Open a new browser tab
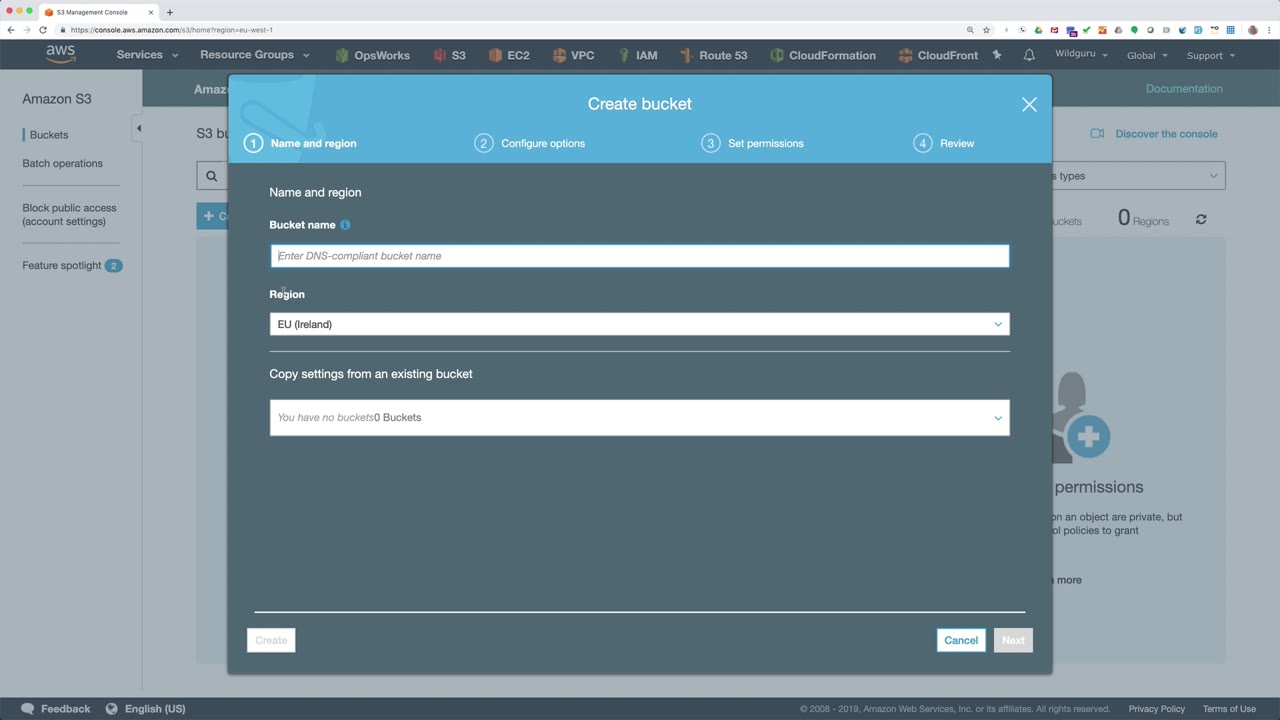This screenshot has height=720, width=1280. [x=169, y=12]
